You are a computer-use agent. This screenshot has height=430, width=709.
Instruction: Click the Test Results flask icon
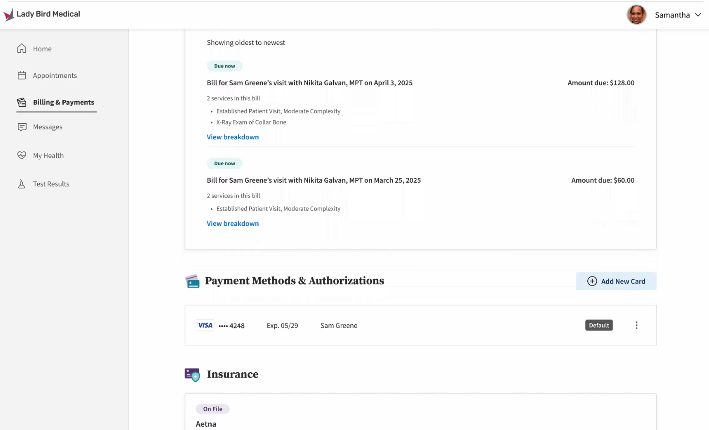(22, 184)
